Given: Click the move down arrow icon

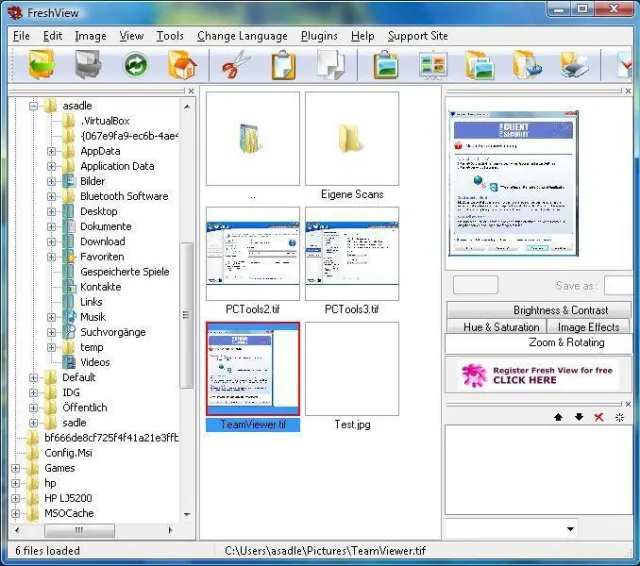Looking at the screenshot, I should pyautogui.click(x=578, y=417).
